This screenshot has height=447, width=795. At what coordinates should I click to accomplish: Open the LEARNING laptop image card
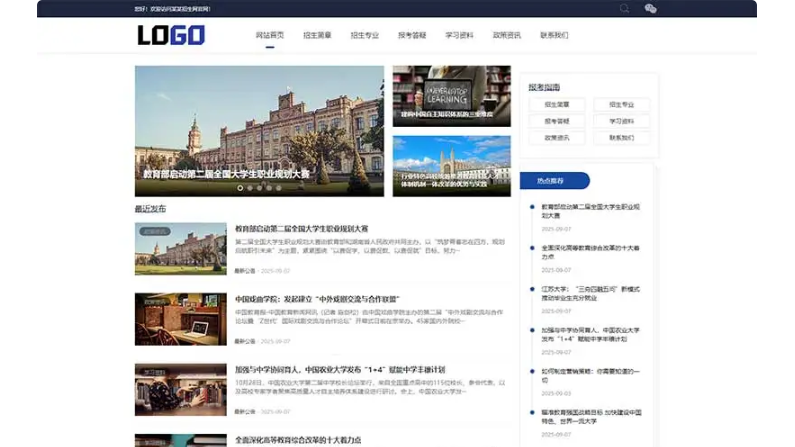pyautogui.click(x=452, y=96)
